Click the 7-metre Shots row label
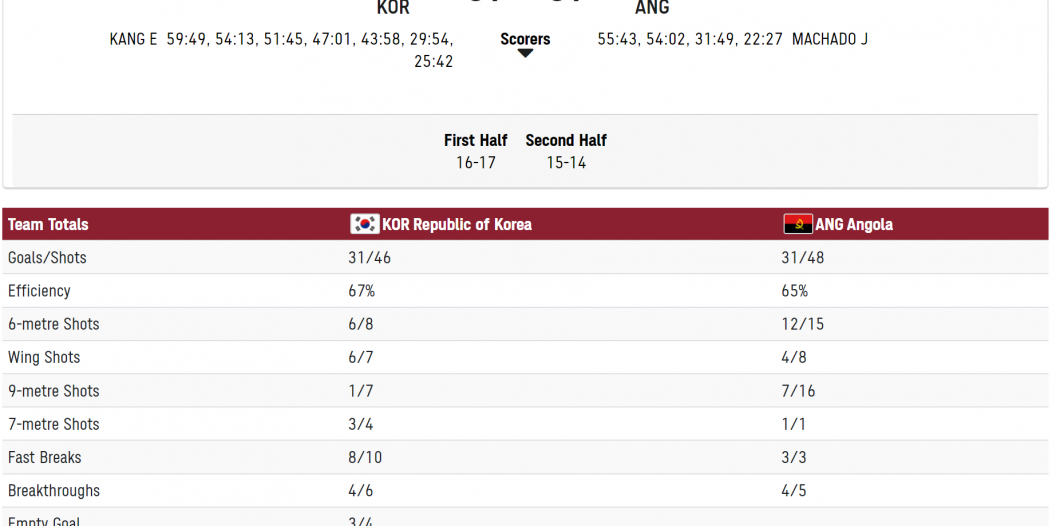Viewport: 1052px width, 526px height. pos(54,424)
